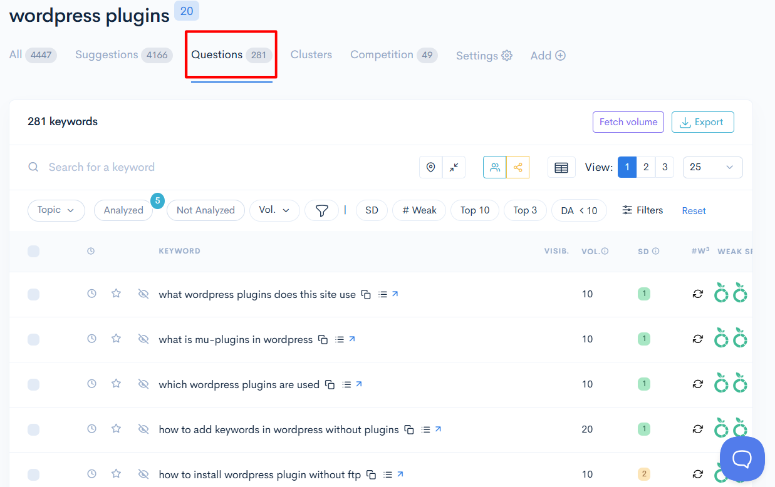Check 'which wordpress plugins are used' row

[34, 385]
